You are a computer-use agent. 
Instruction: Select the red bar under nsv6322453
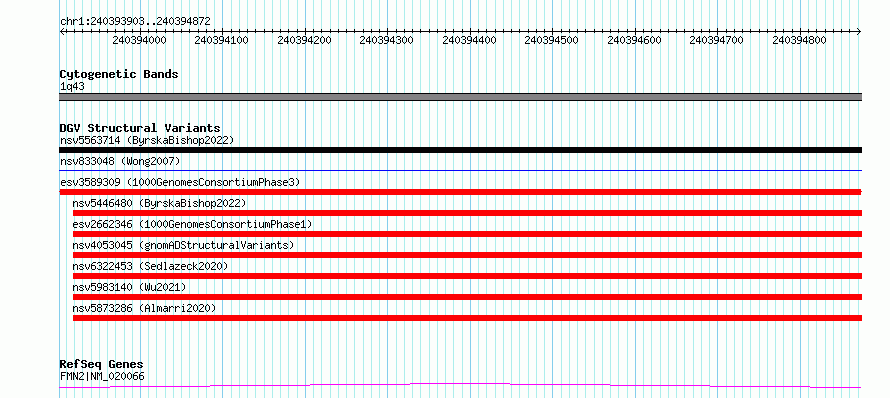pos(468,276)
